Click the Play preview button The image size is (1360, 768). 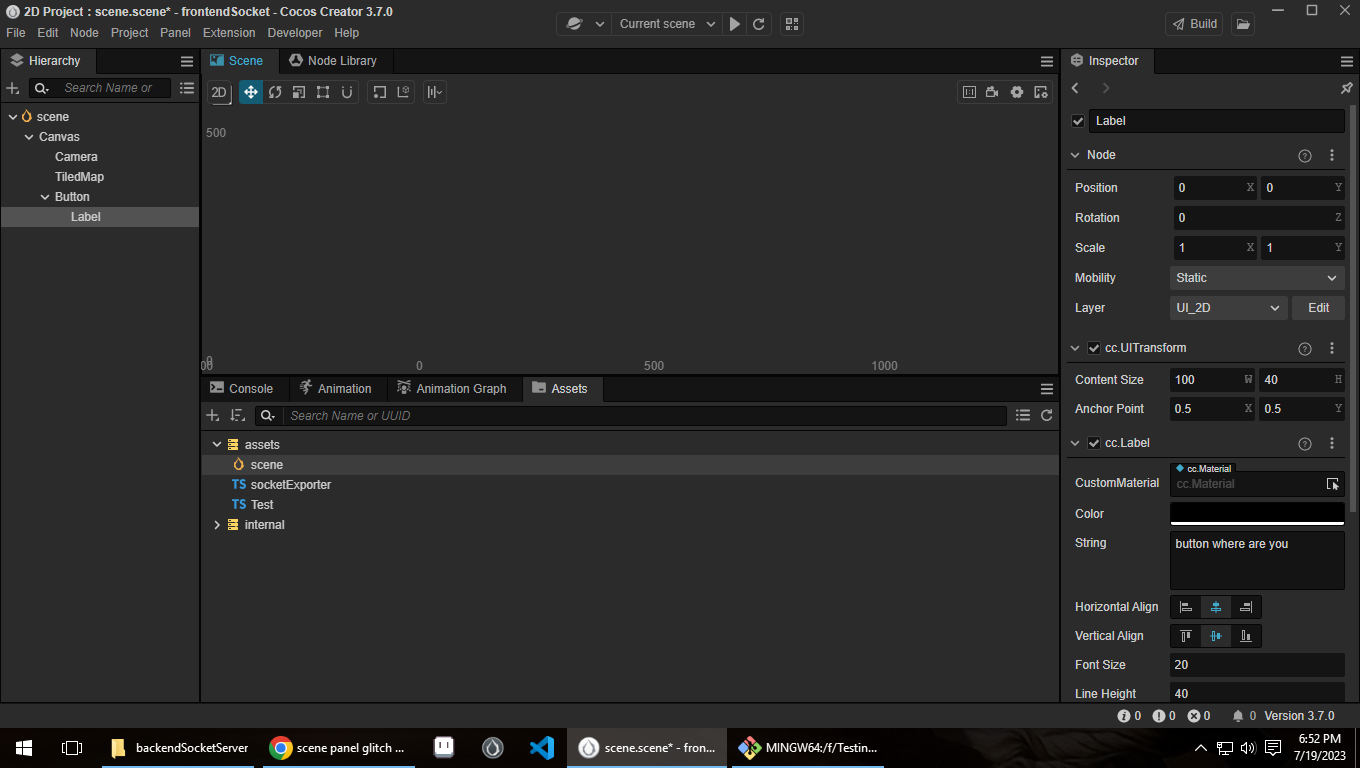tap(735, 24)
